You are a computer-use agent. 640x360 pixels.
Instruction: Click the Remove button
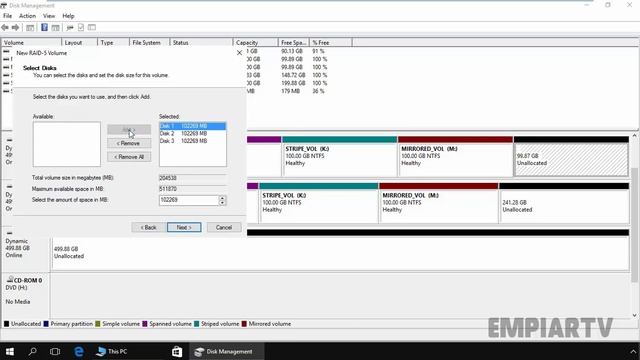tap(129, 143)
